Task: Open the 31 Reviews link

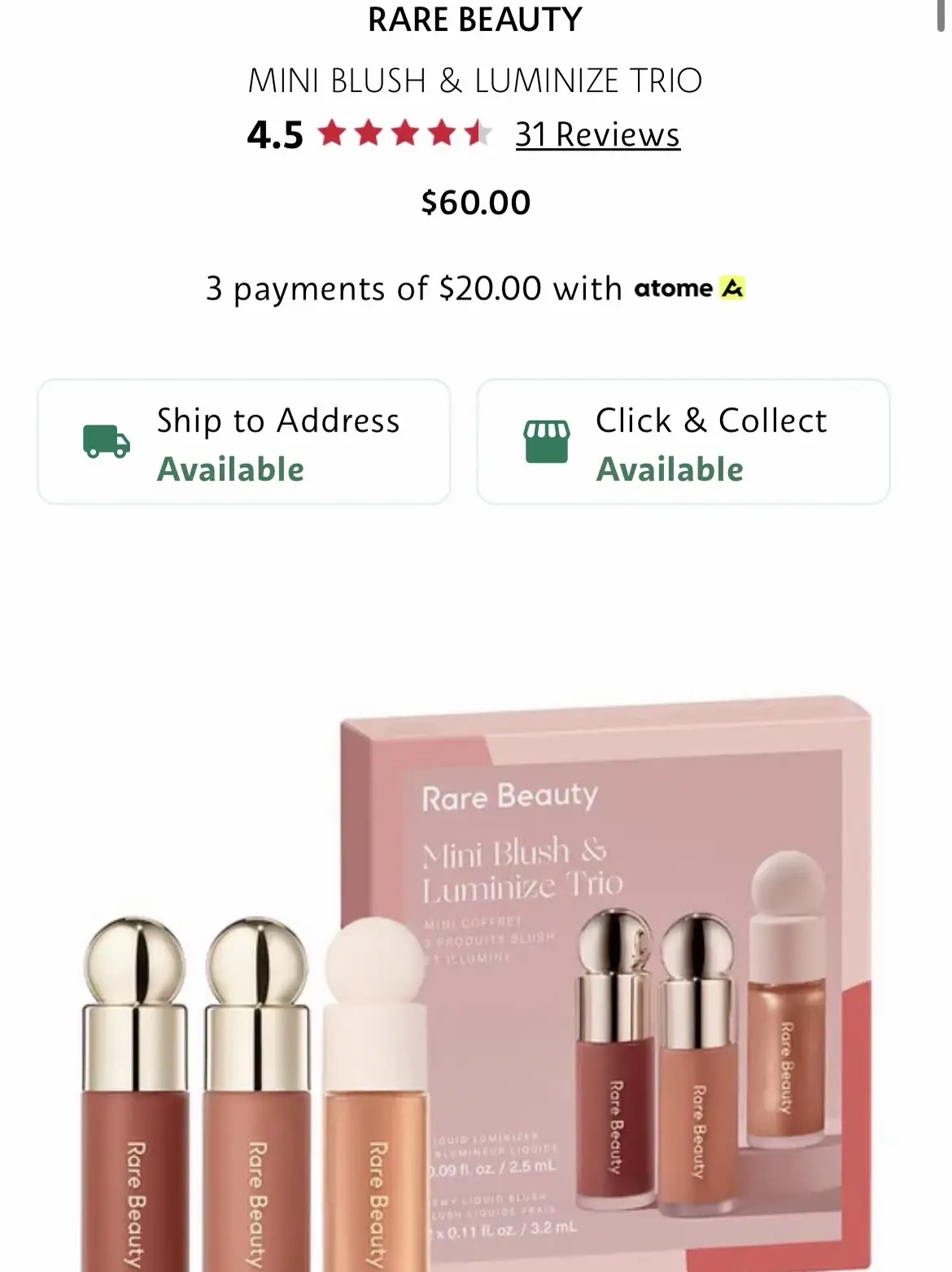Action: [x=597, y=134]
